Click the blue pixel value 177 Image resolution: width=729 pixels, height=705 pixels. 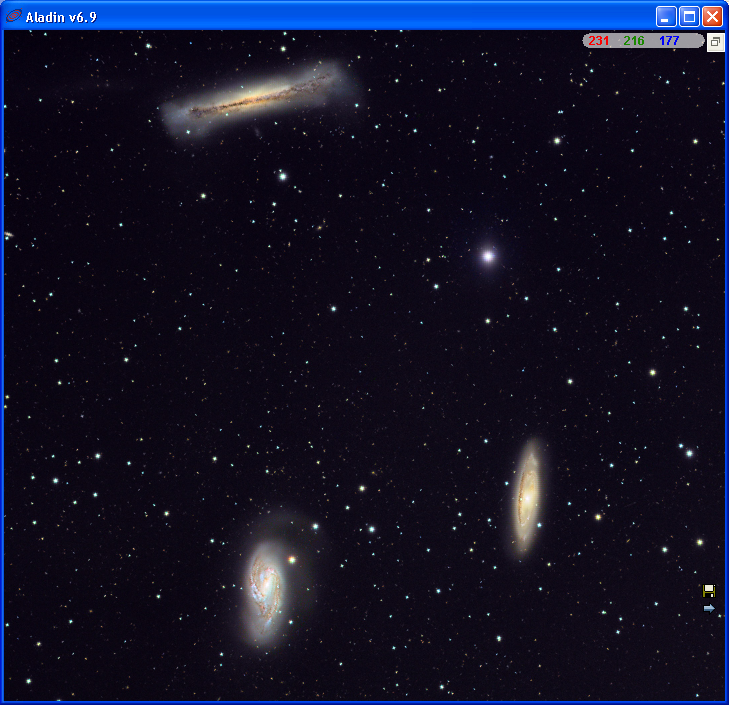[x=669, y=41]
